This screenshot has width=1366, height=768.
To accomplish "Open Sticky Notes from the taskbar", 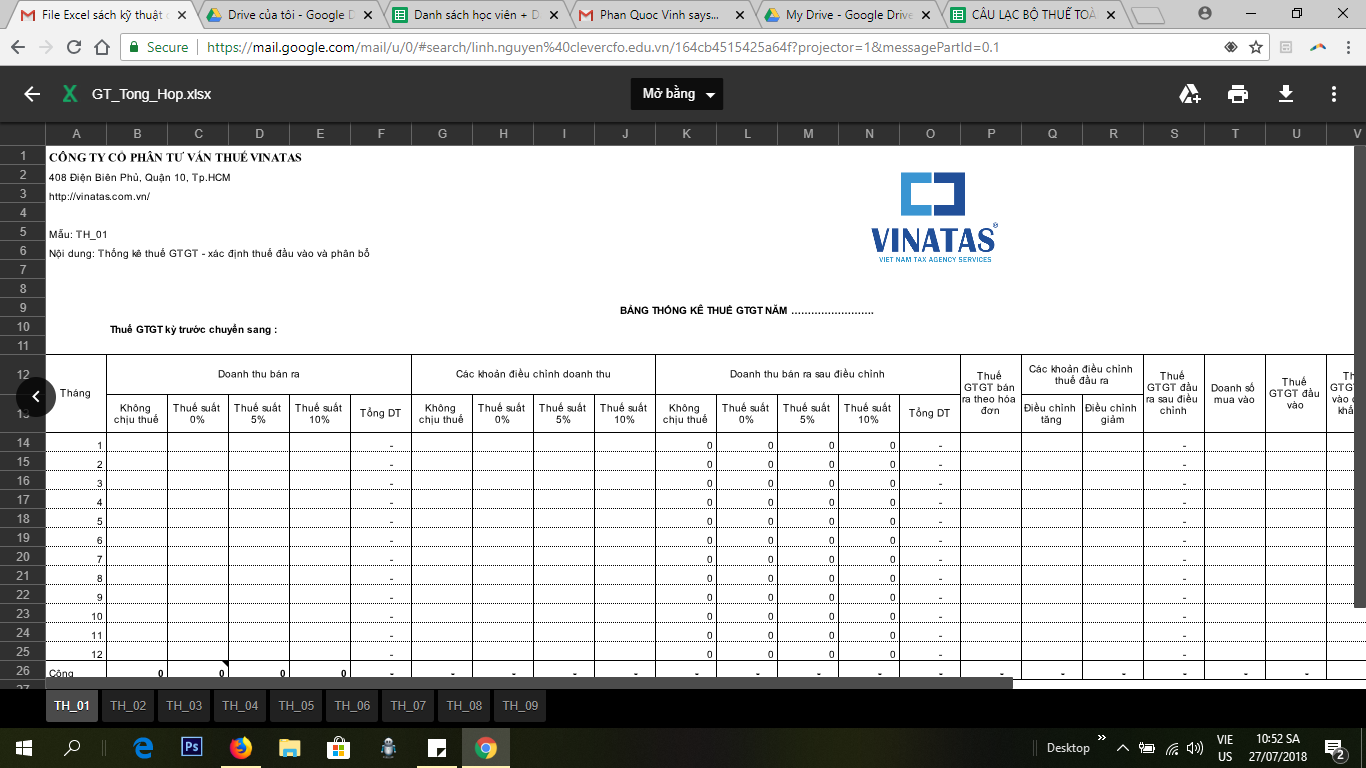I will (x=436, y=747).
